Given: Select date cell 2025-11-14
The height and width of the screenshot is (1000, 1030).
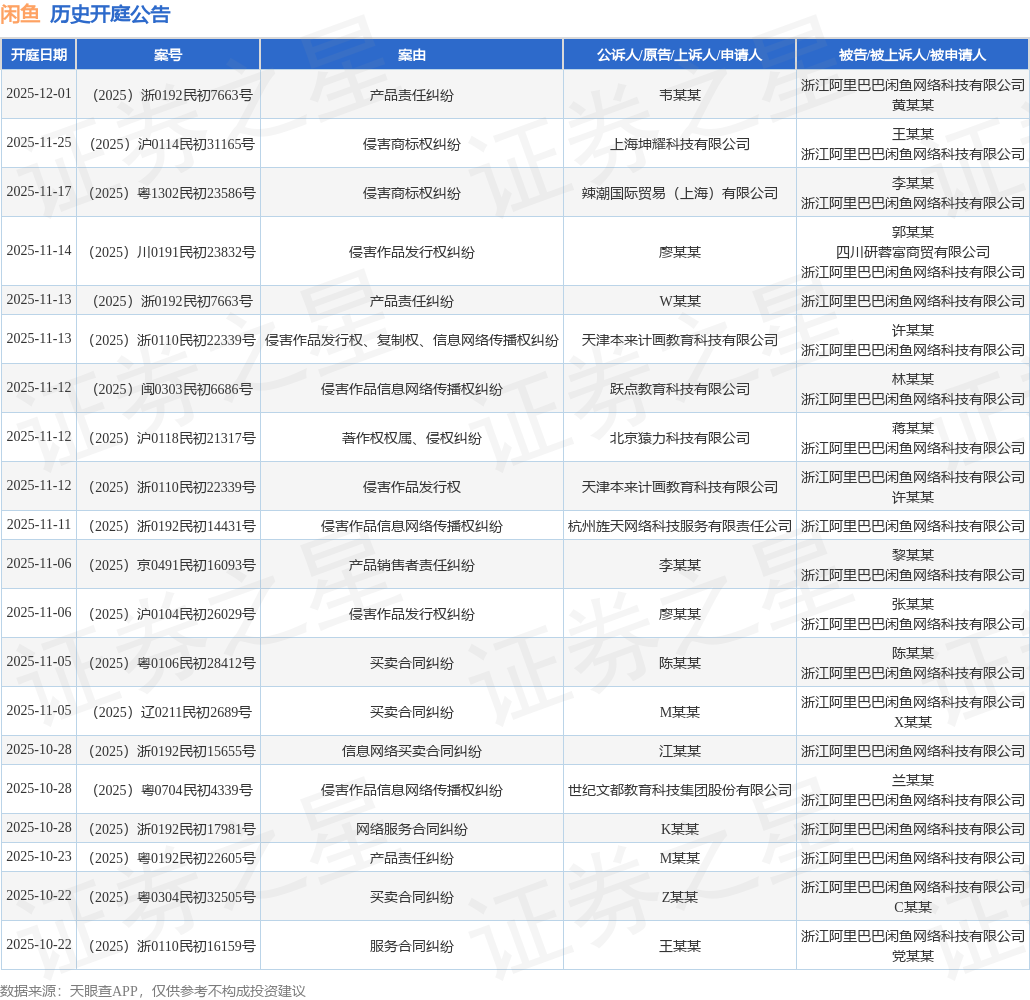Looking at the screenshot, I should point(39,251).
